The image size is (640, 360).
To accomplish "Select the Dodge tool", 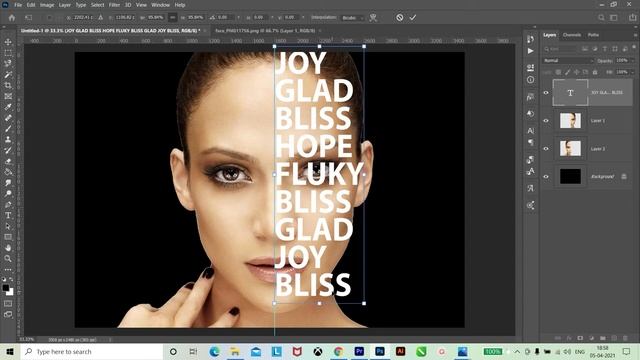I will (x=8, y=193).
